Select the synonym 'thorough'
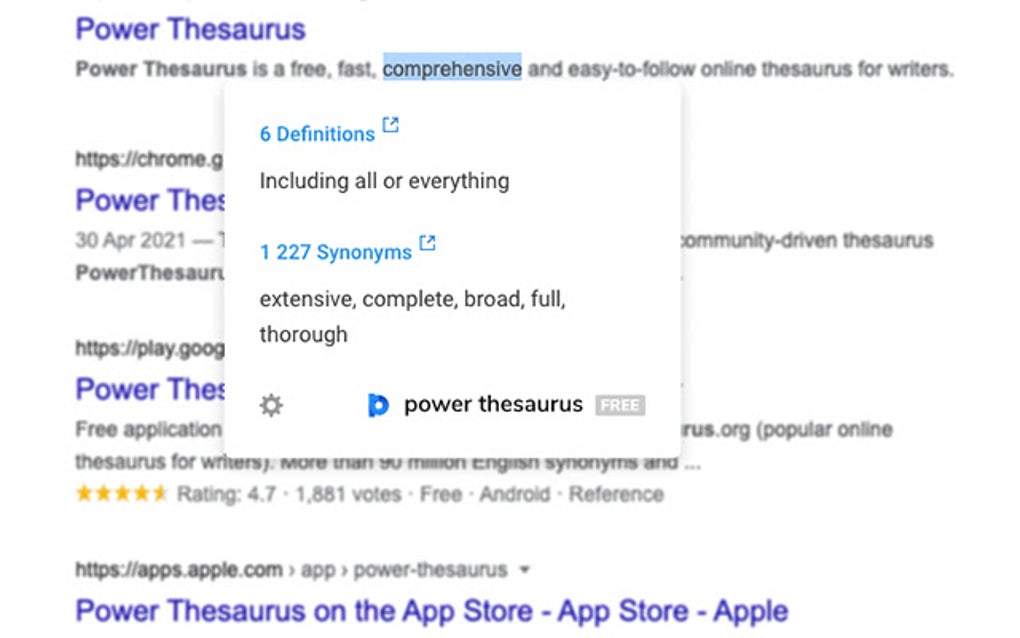The width and height of the screenshot is (1020, 638). pyautogui.click(x=302, y=334)
